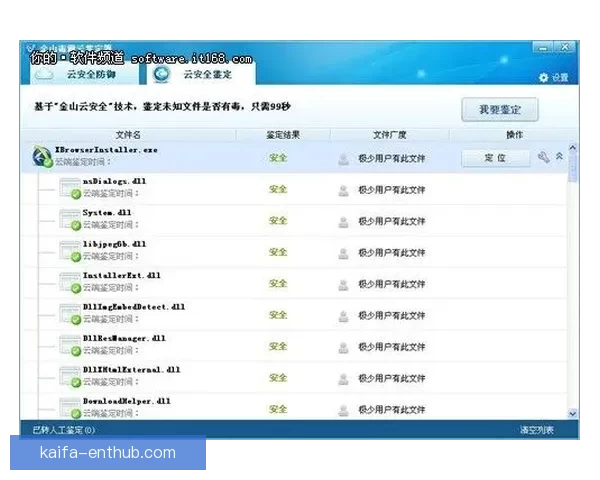Viewport: 600px width, 480px height.
Task: Open 已转人工鉴定(0) link in status bar
Action: click(x=64, y=430)
